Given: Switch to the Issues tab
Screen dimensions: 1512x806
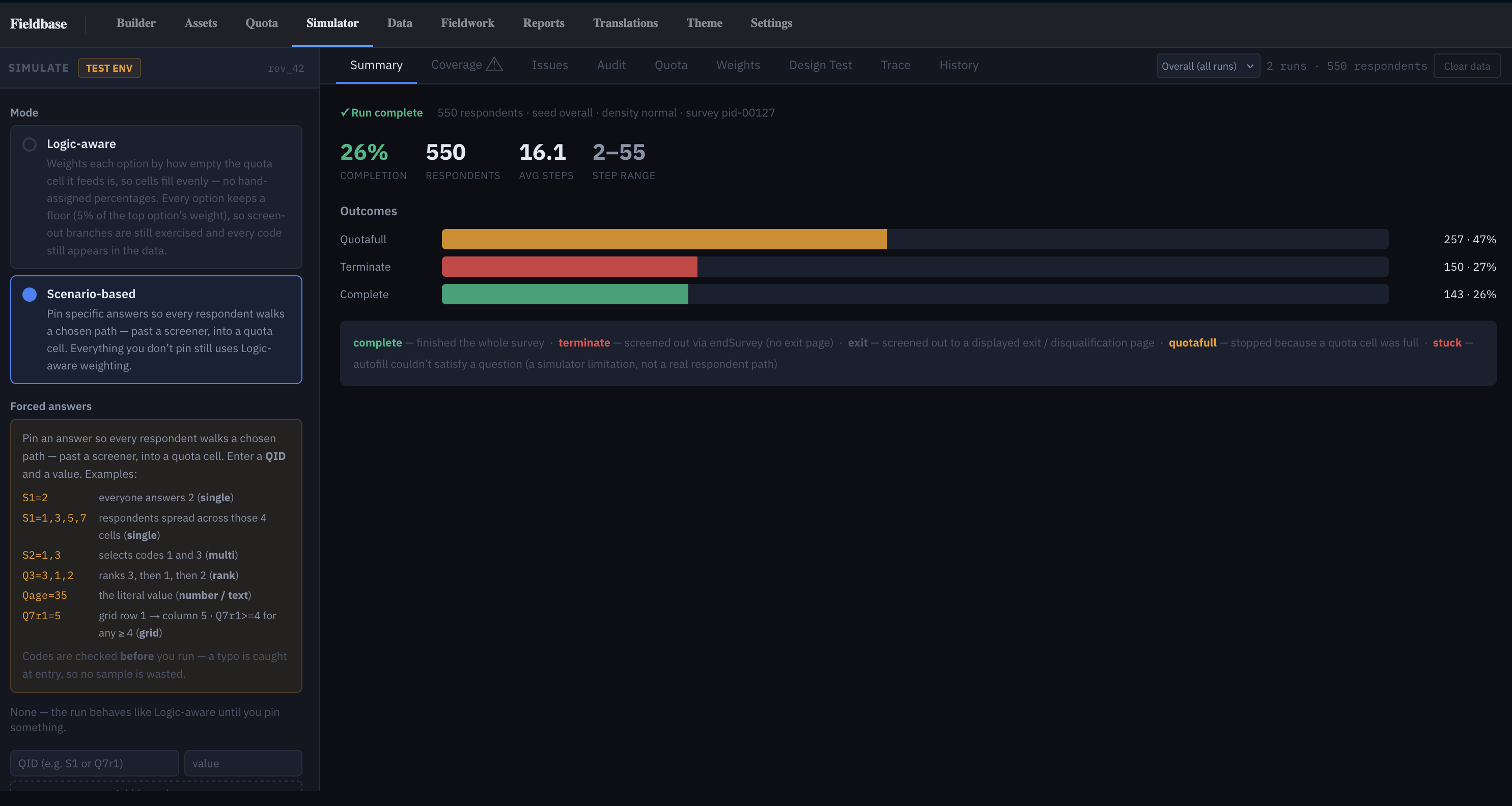Looking at the screenshot, I should 550,65.
